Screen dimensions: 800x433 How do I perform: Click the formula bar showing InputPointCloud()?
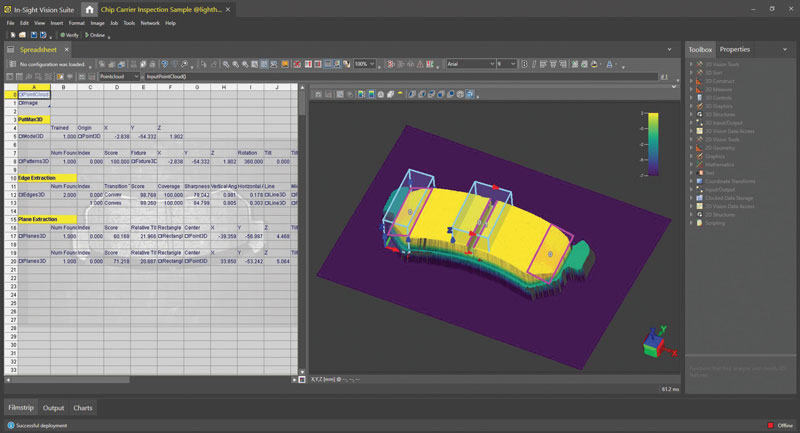tap(401, 77)
